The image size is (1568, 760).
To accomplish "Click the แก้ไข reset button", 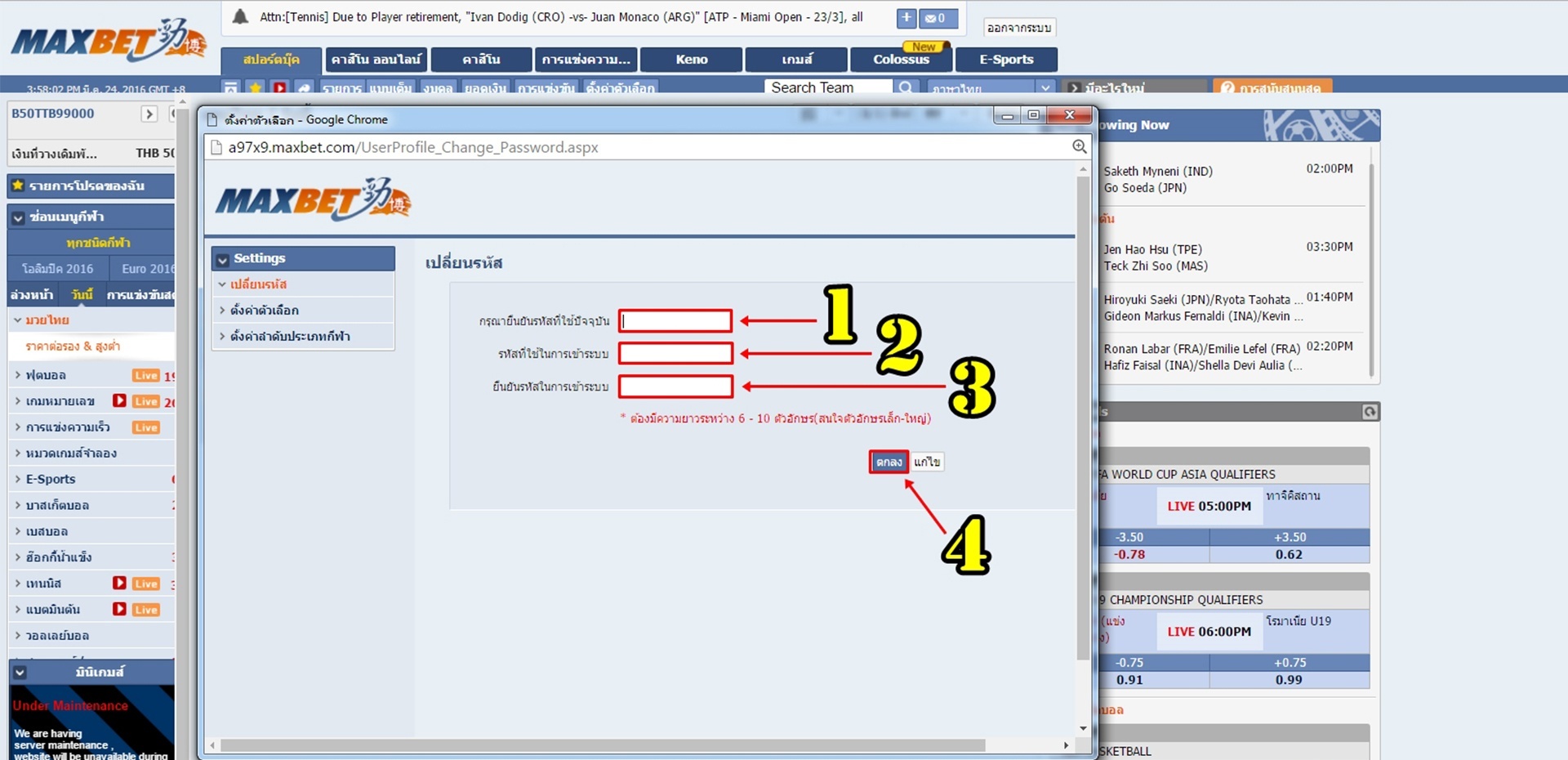I will [927, 462].
